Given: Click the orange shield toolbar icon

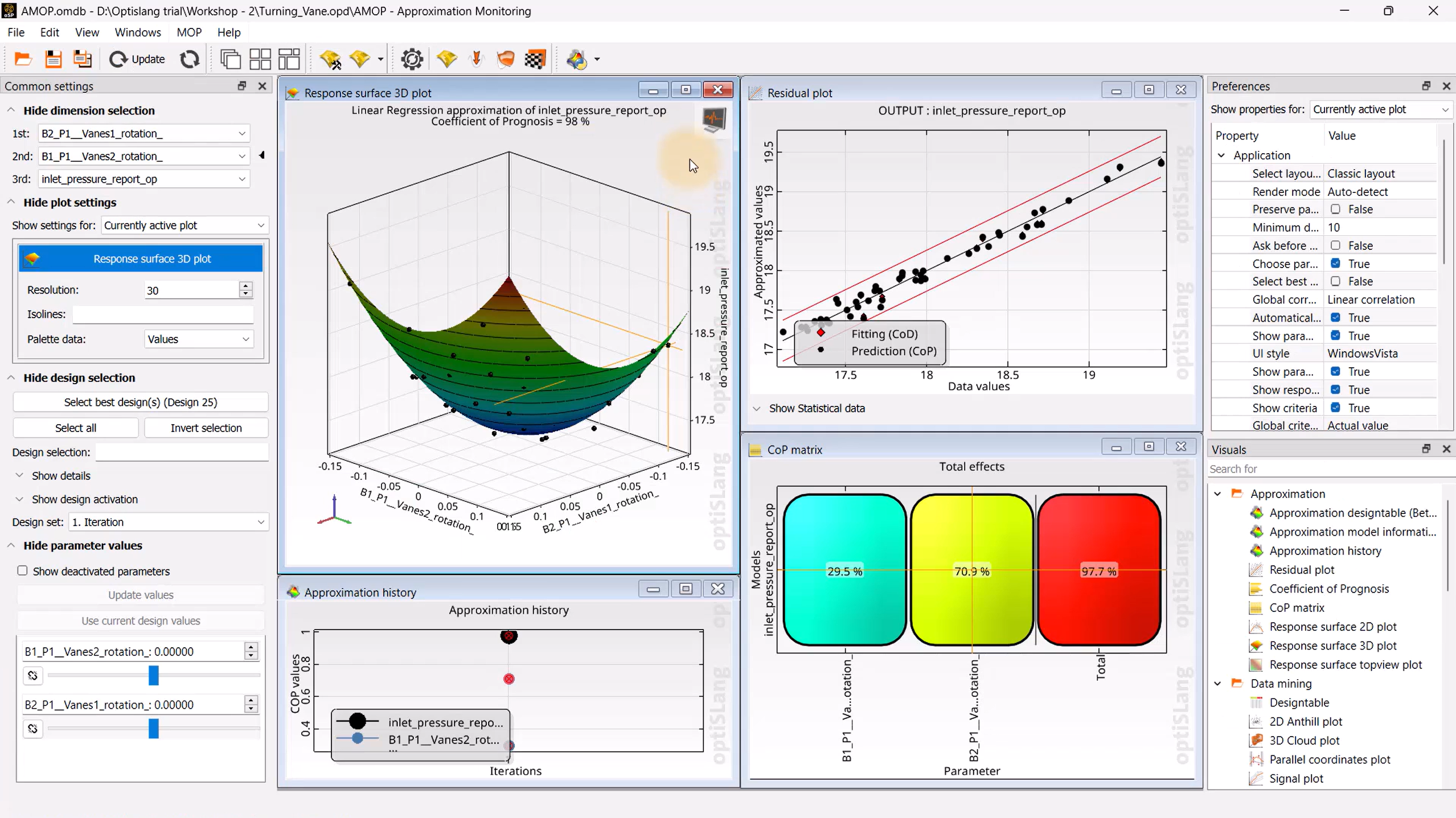Looking at the screenshot, I should (x=506, y=59).
